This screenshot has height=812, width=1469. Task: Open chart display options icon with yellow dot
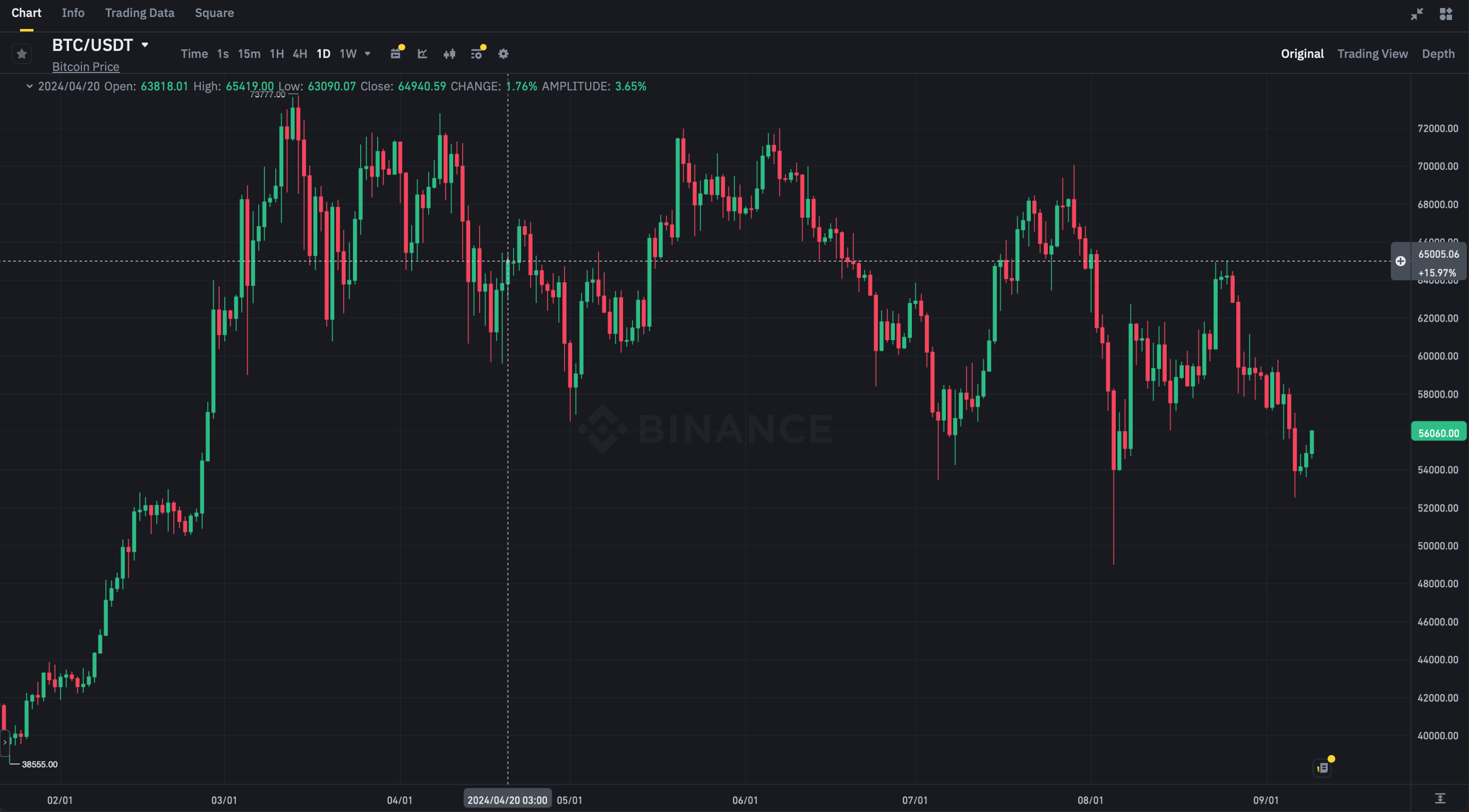point(477,53)
